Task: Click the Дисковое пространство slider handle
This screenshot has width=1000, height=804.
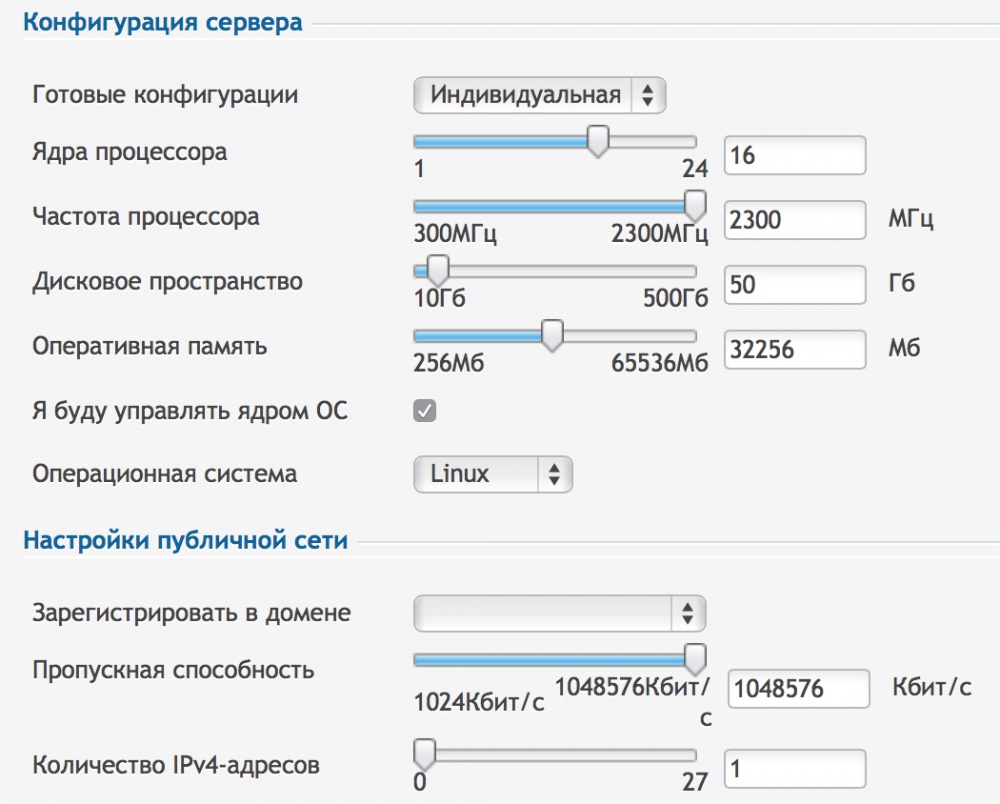Action: click(x=437, y=269)
